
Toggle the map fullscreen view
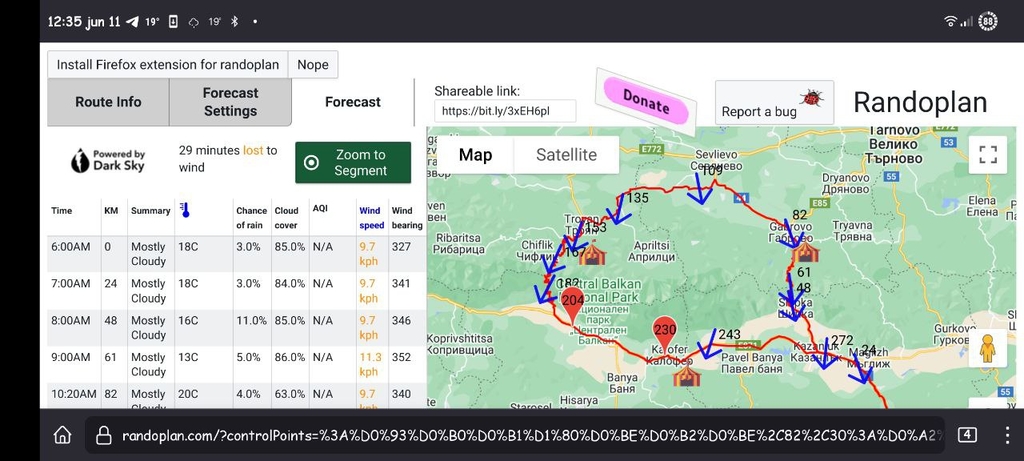[988, 154]
